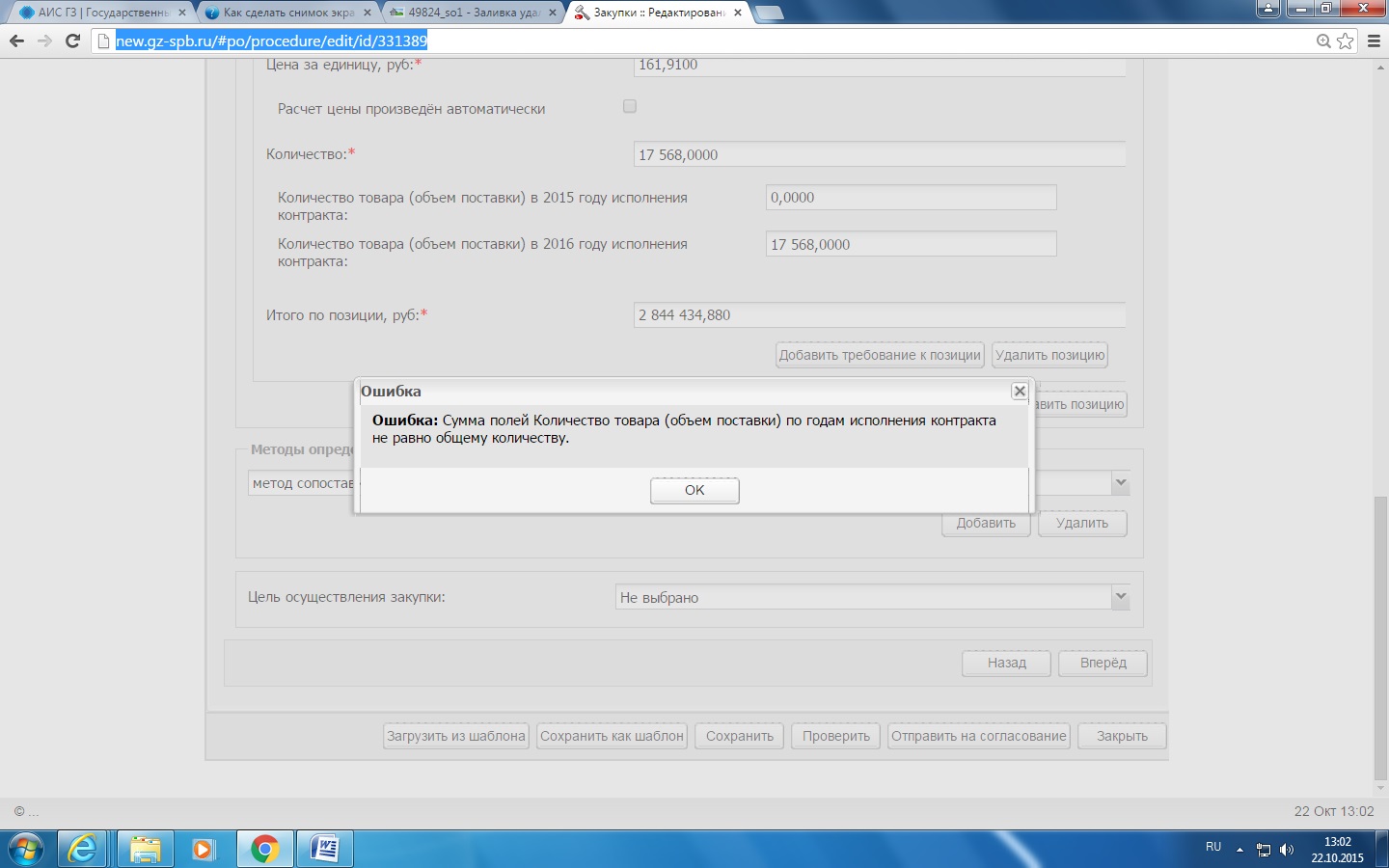The height and width of the screenshot is (868, 1389).
Task: Click Загрузить из шаблона button
Action: (x=456, y=736)
